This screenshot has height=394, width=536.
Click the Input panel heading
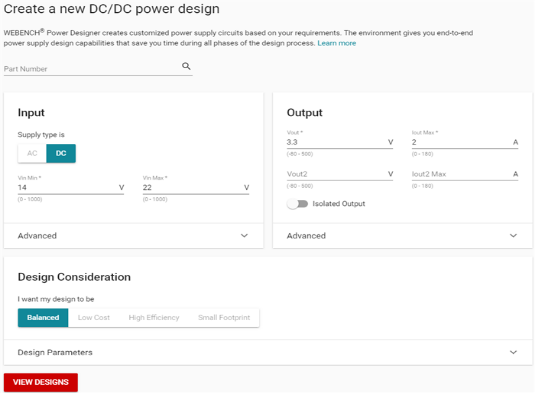[x=31, y=112]
